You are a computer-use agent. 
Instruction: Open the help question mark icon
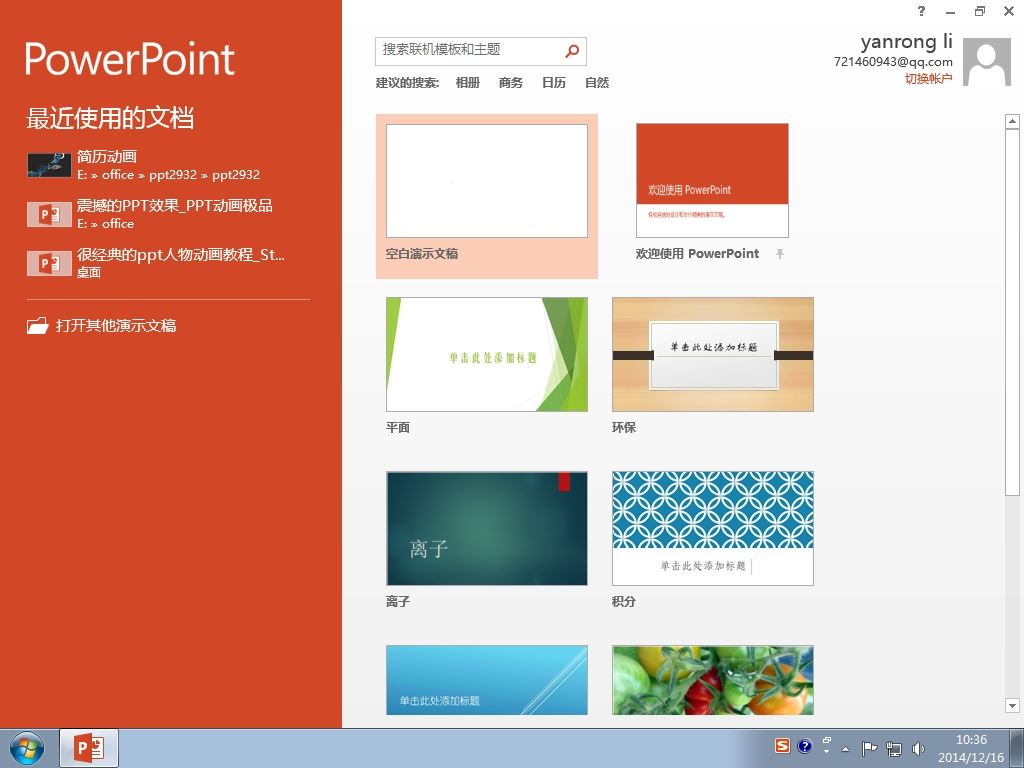pos(921,11)
